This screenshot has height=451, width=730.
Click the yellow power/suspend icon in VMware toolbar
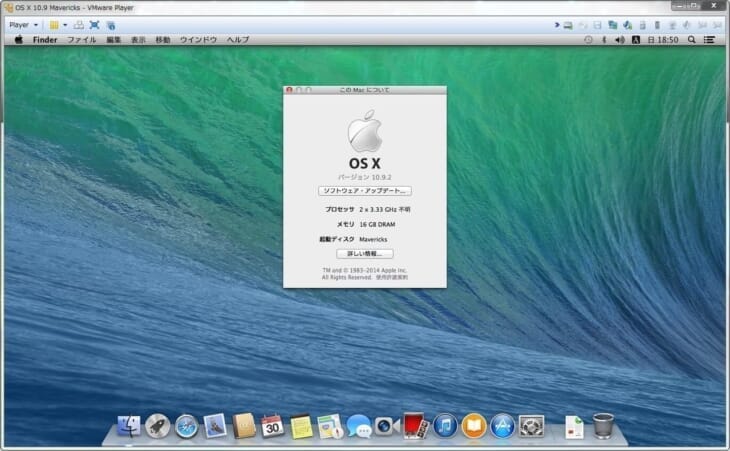coord(54,25)
